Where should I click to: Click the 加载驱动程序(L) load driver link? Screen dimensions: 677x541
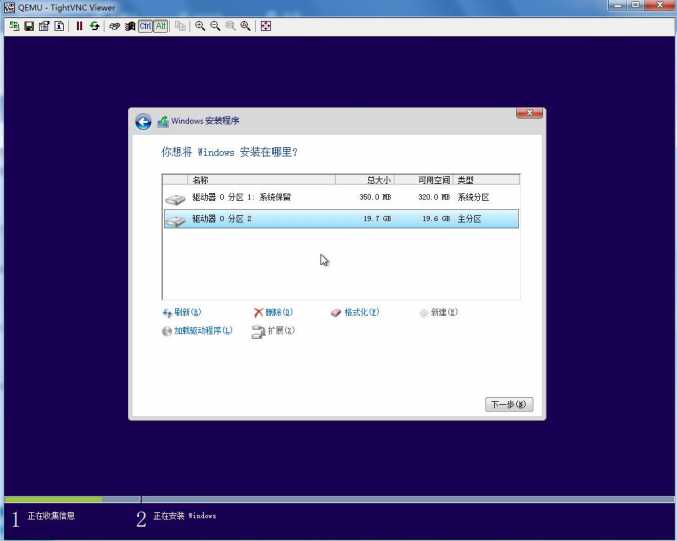(203, 331)
